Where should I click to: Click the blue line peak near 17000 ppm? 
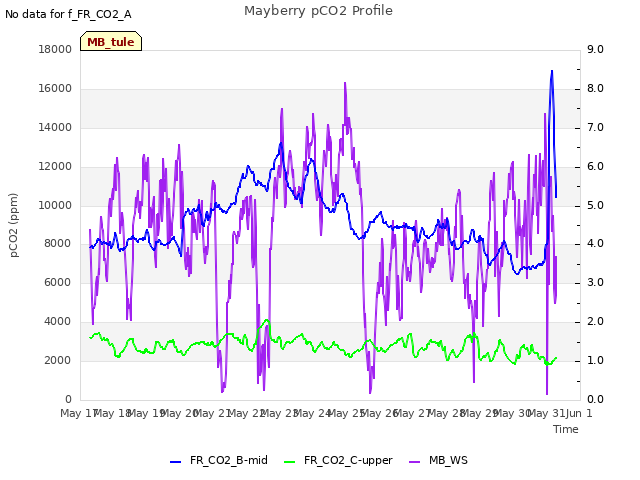point(552,71)
